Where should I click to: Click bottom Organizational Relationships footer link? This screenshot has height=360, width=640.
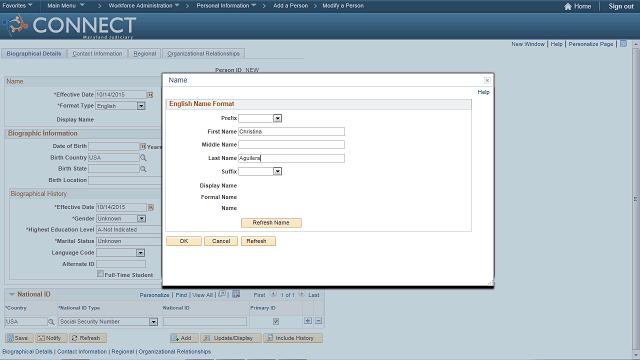click(175, 351)
